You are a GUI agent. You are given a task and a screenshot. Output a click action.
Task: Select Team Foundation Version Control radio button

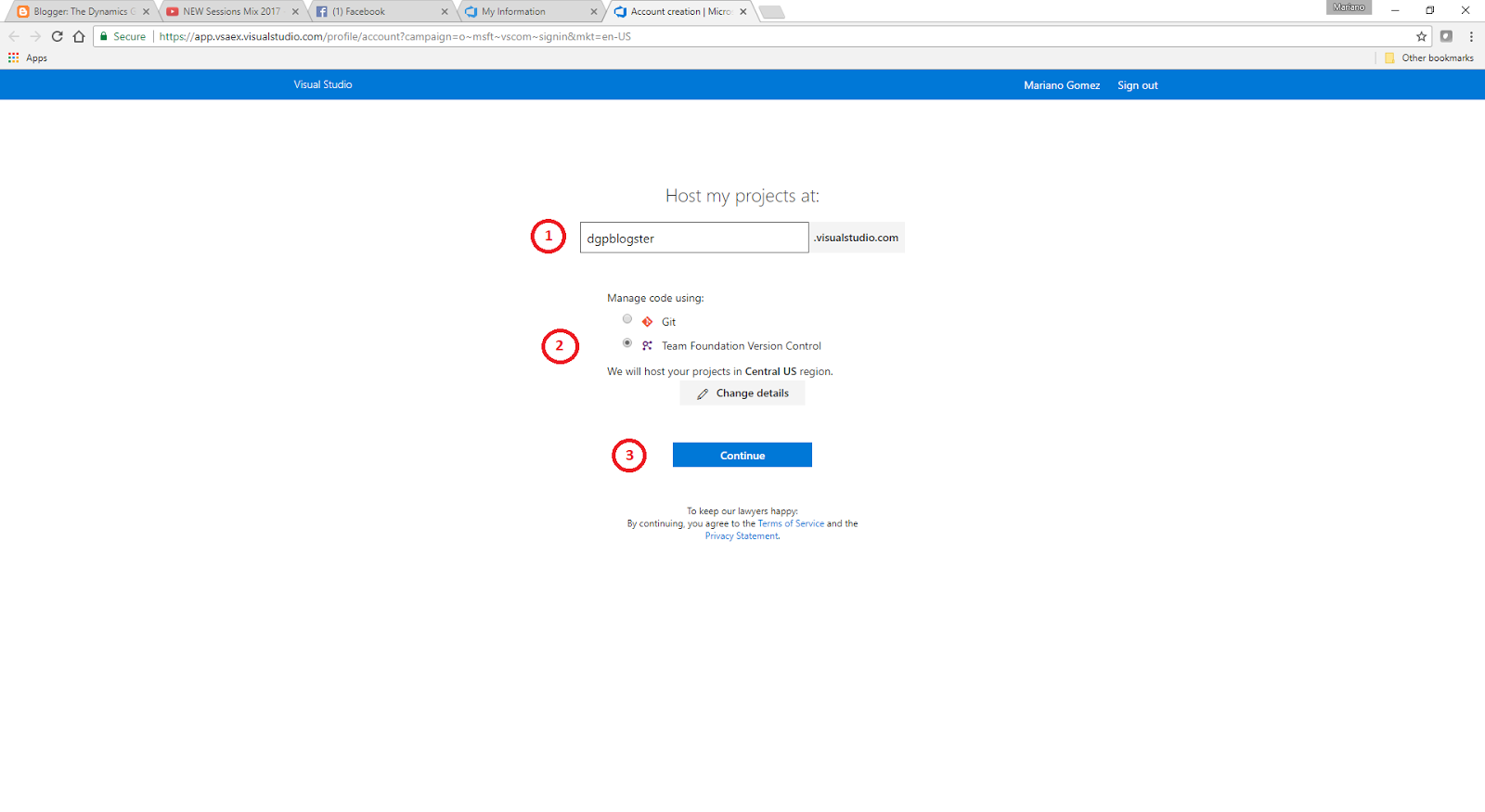pyautogui.click(x=627, y=343)
